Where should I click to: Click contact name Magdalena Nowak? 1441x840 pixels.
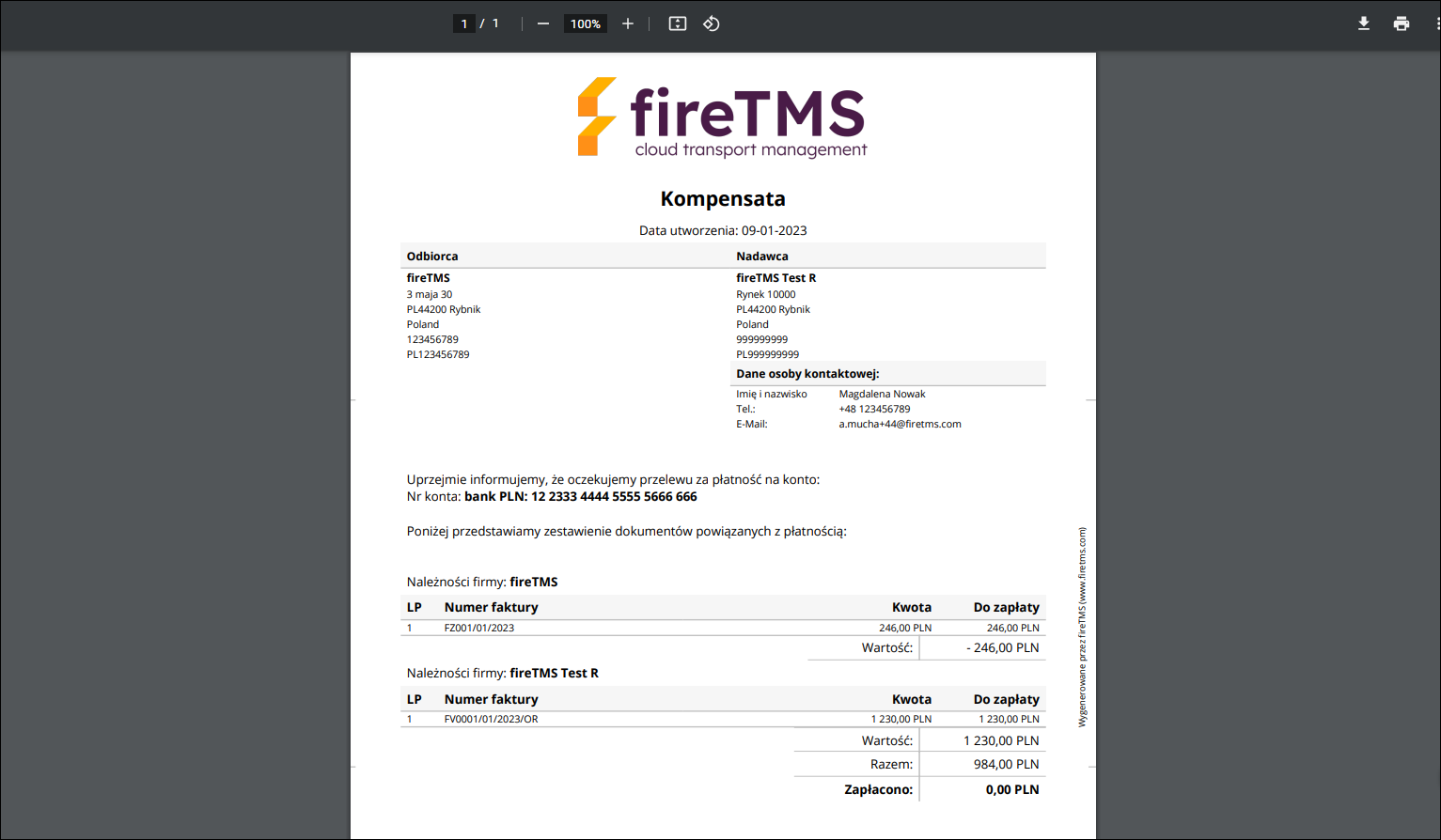(x=883, y=394)
